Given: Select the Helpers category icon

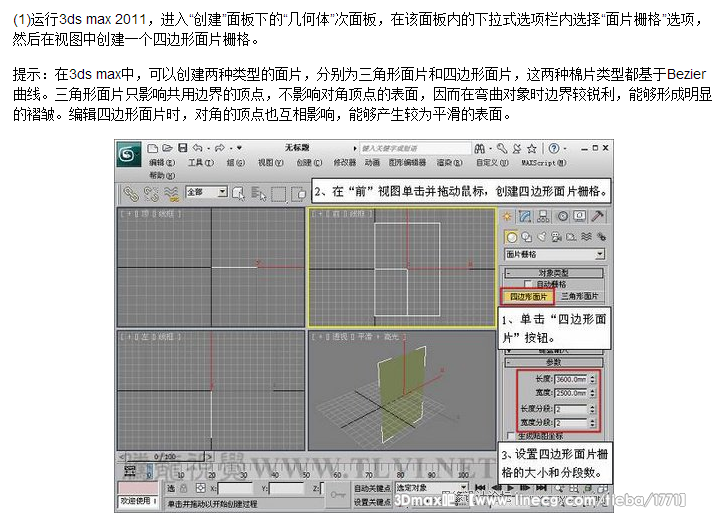Looking at the screenshot, I should pyautogui.click(x=571, y=237).
